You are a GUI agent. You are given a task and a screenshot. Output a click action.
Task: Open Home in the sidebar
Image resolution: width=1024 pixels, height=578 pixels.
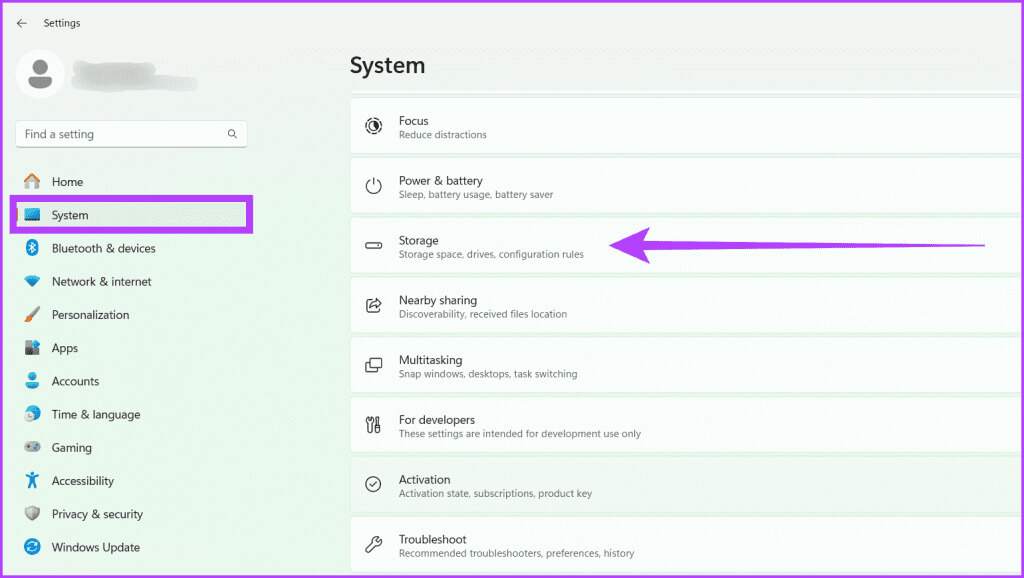131,182
